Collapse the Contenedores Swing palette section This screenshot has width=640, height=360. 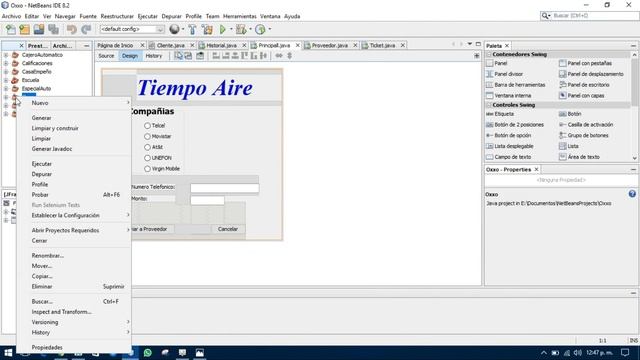pos(489,54)
